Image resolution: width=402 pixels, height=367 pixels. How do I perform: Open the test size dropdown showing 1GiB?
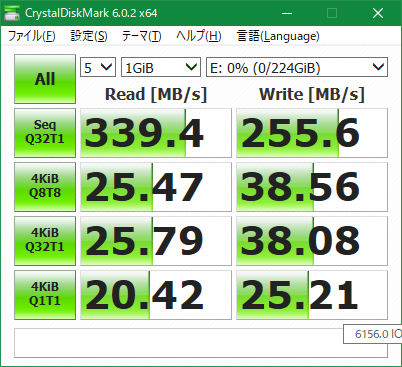(x=161, y=67)
